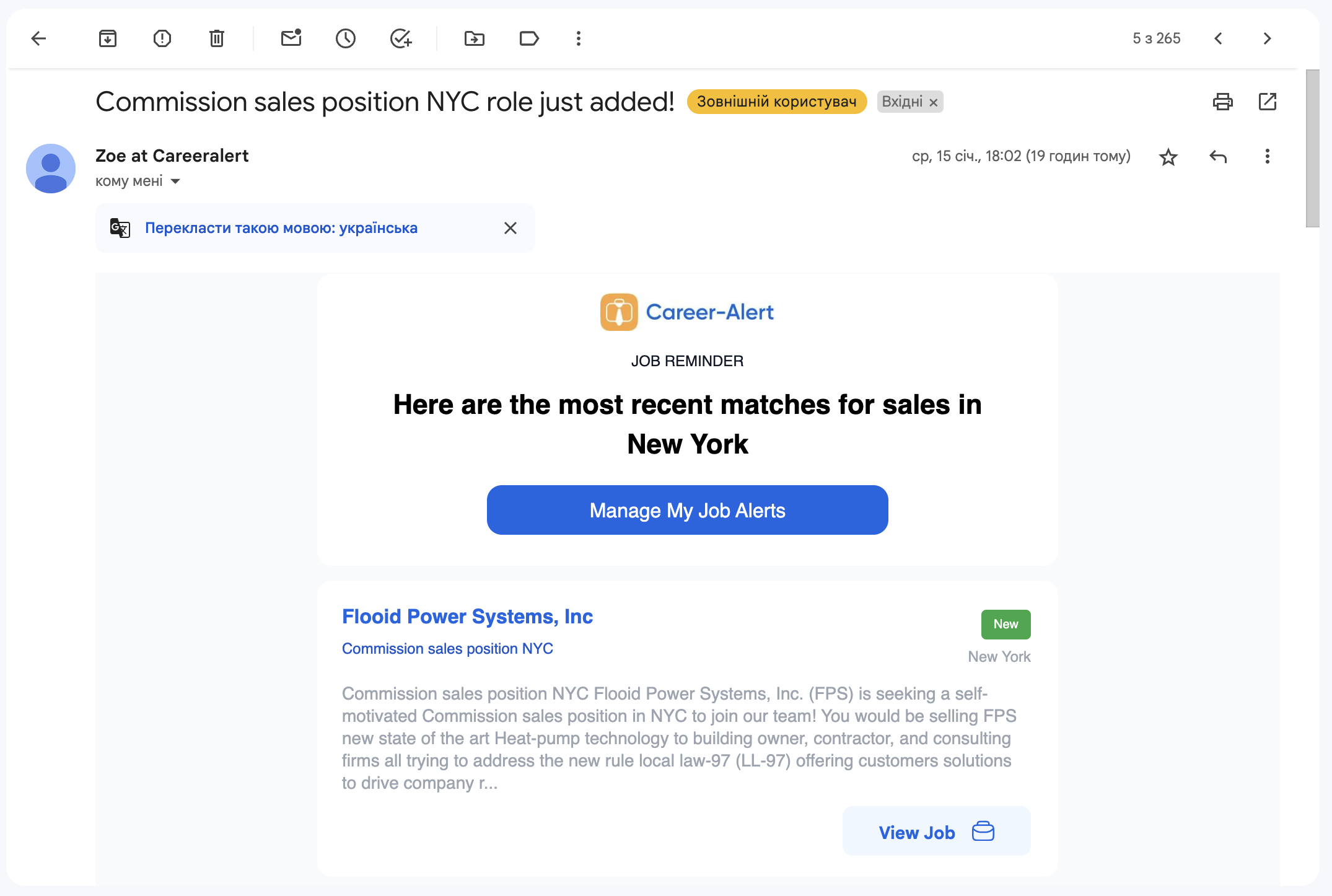The width and height of the screenshot is (1332, 896).
Task: Print the email conversation
Action: (x=1223, y=102)
